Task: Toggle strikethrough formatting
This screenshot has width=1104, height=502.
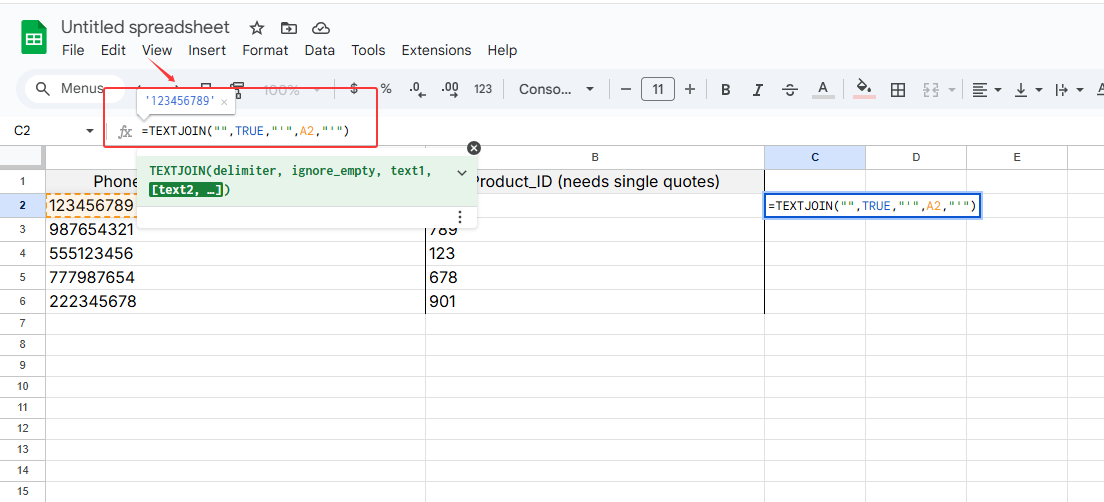Action: click(x=790, y=89)
